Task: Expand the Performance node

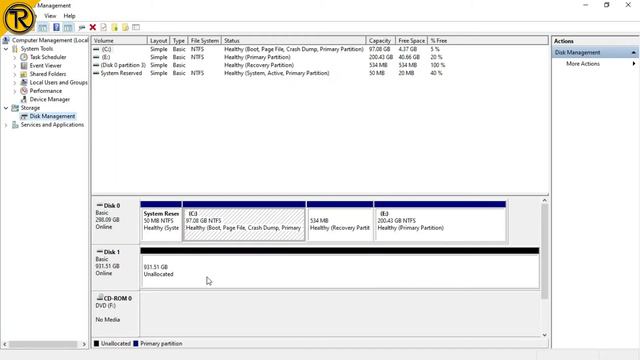Action: [x=15, y=91]
